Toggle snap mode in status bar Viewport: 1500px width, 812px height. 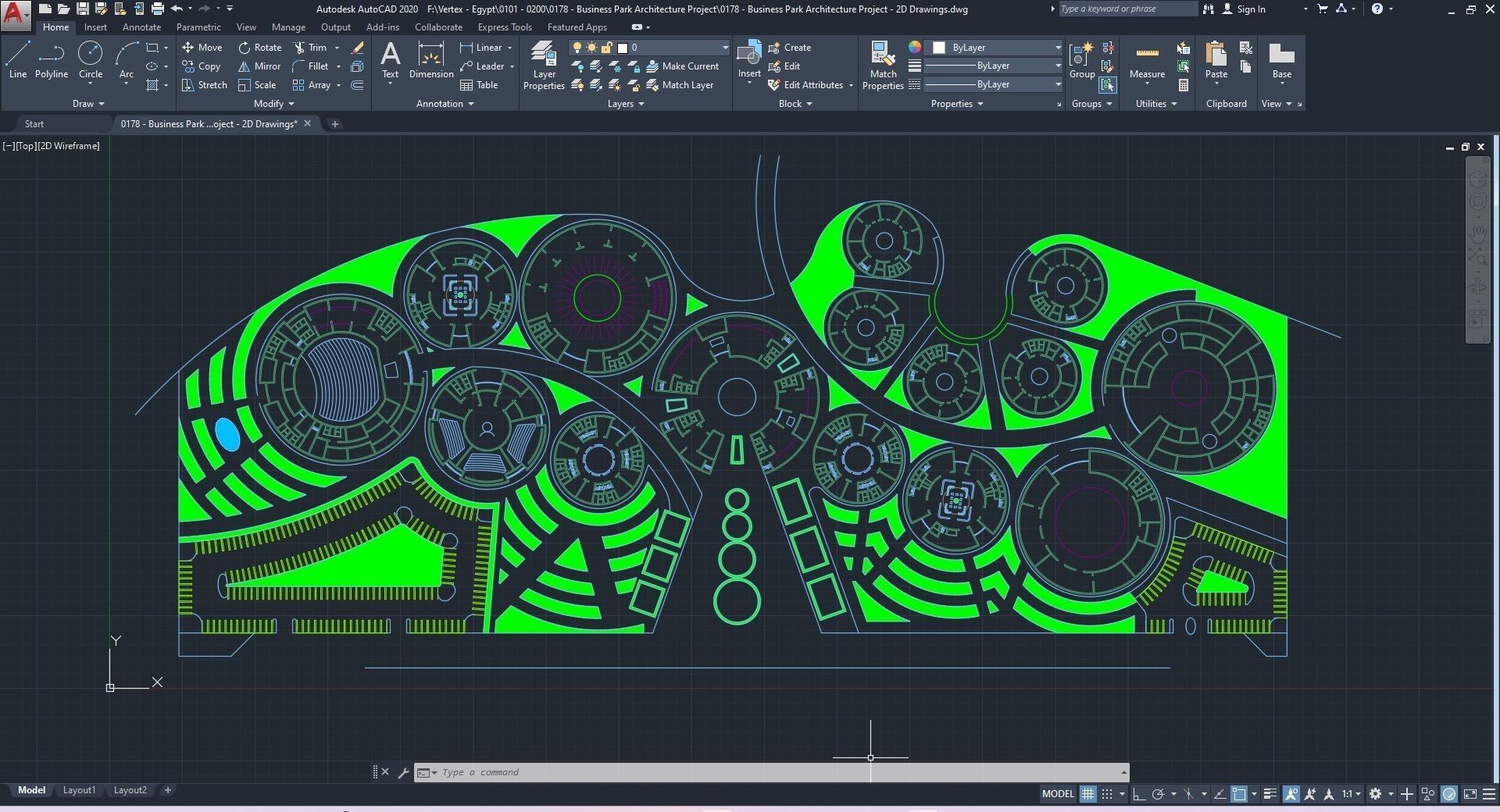[x=1107, y=794]
